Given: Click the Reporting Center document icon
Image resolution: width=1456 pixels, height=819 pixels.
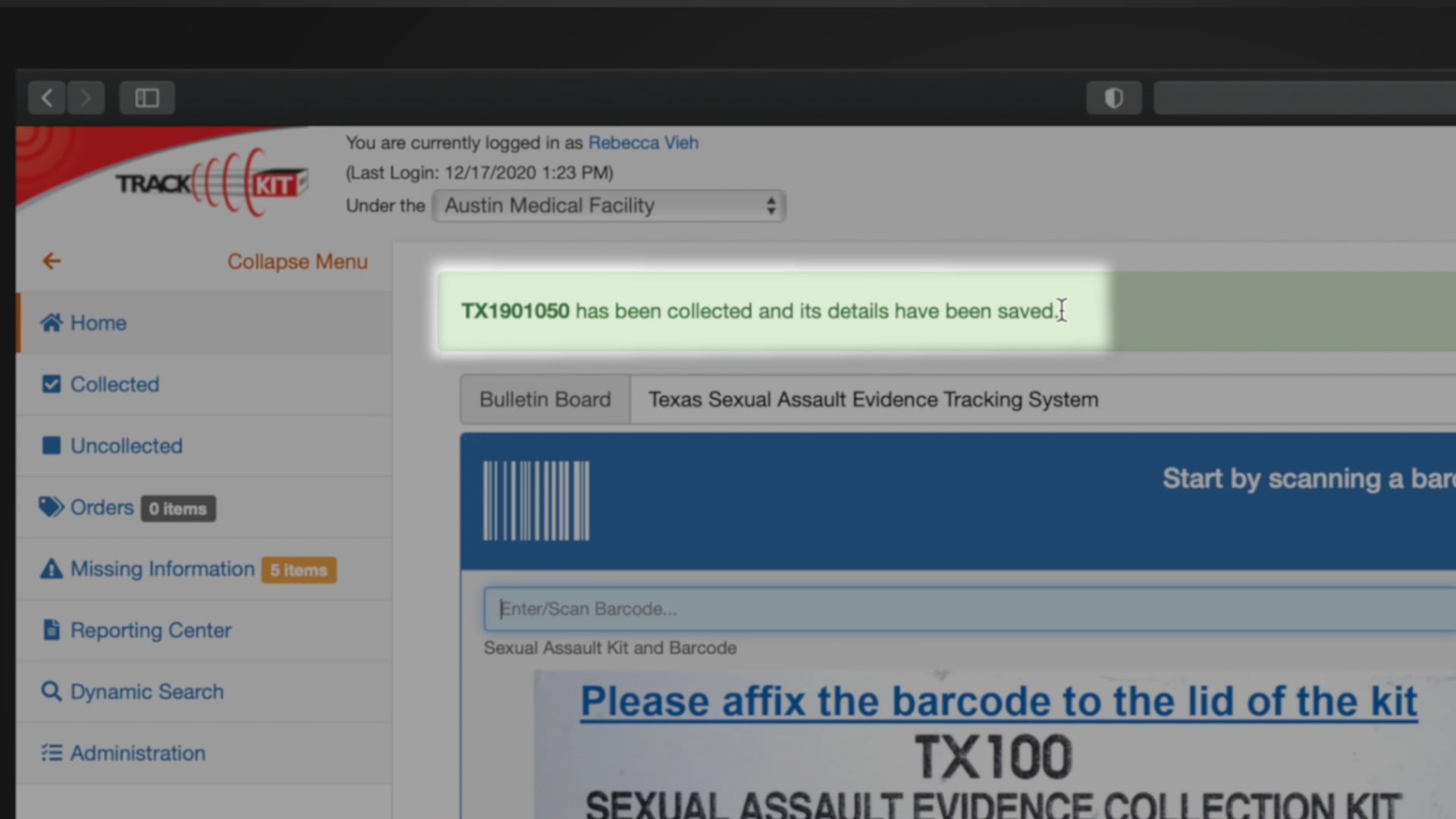Looking at the screenshot, I should point(52,630).
